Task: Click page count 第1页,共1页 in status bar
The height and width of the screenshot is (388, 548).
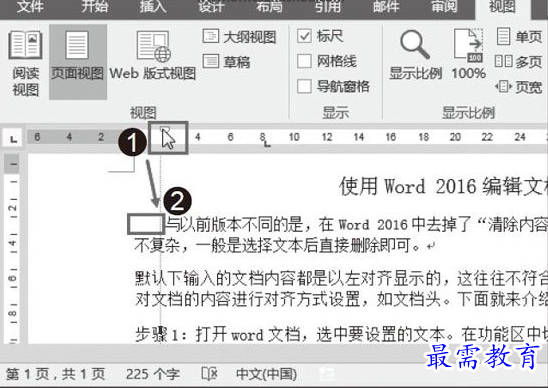Action: [56, 374]
